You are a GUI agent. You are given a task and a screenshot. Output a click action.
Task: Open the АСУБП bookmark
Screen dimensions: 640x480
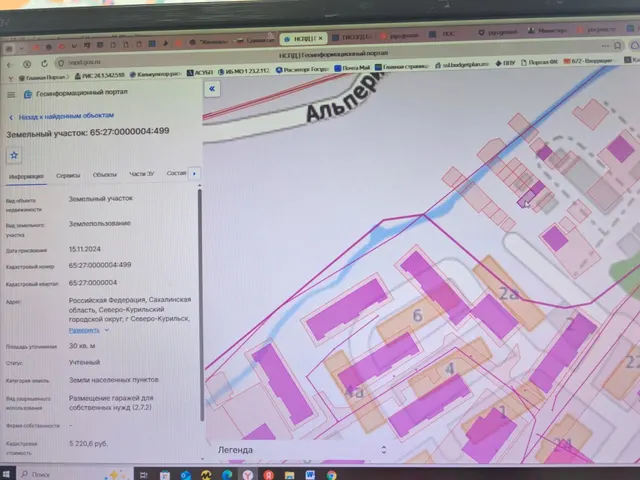tap(200, 72)
